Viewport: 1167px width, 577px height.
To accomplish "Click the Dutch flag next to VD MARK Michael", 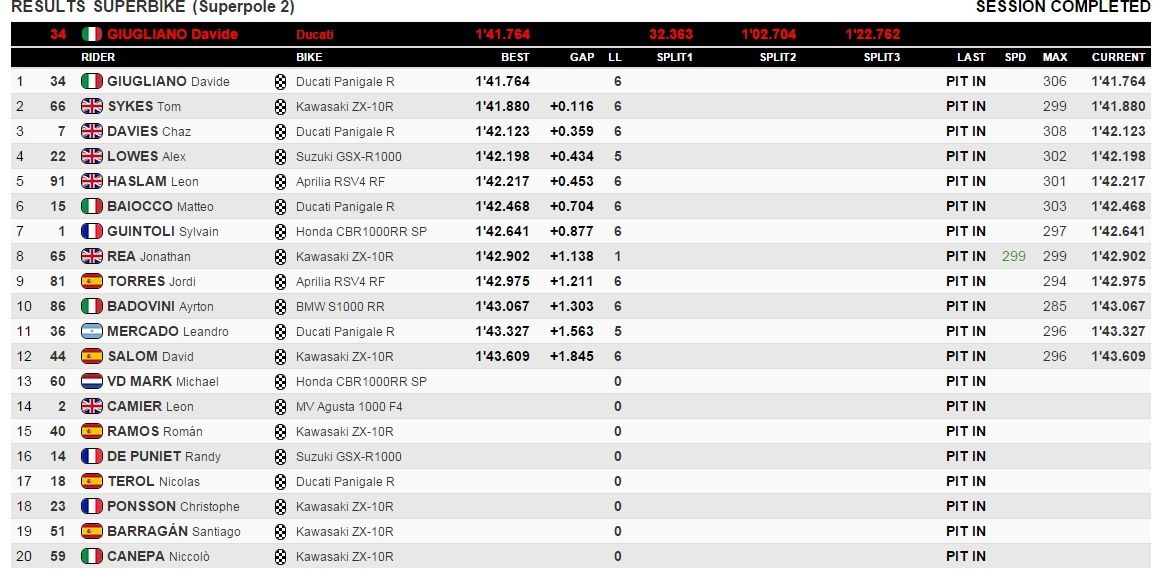I will (92, 381).
